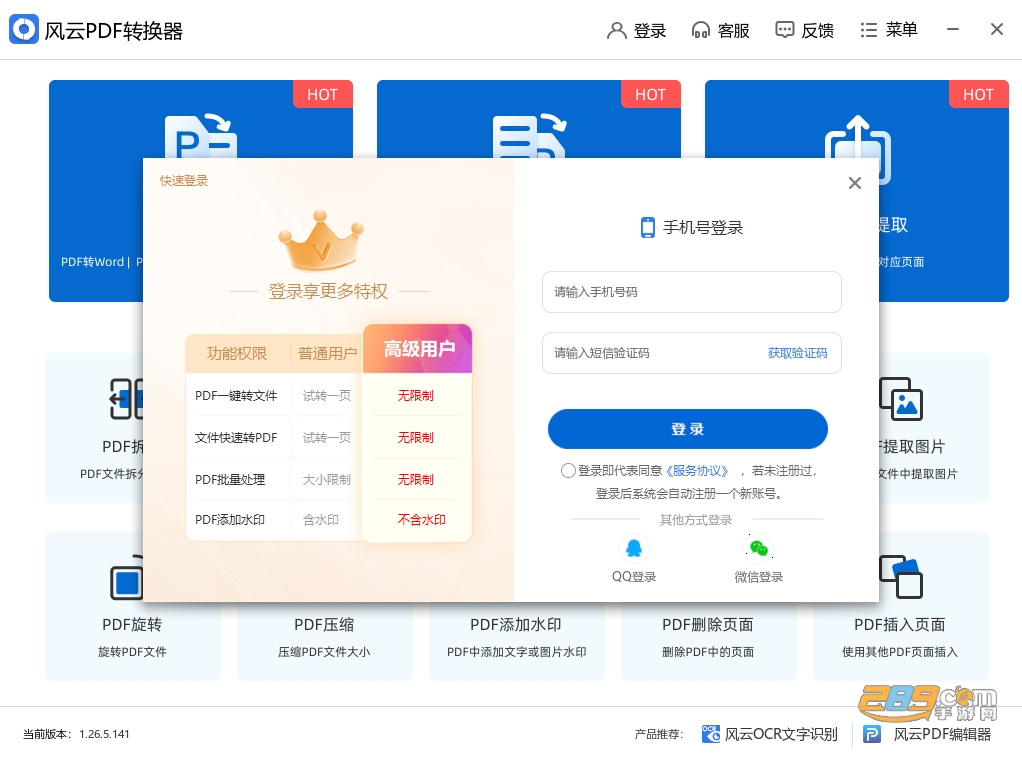Click the 风云PDF编辑器 icon
The image size is (1022, 761).
coord(872,734)
